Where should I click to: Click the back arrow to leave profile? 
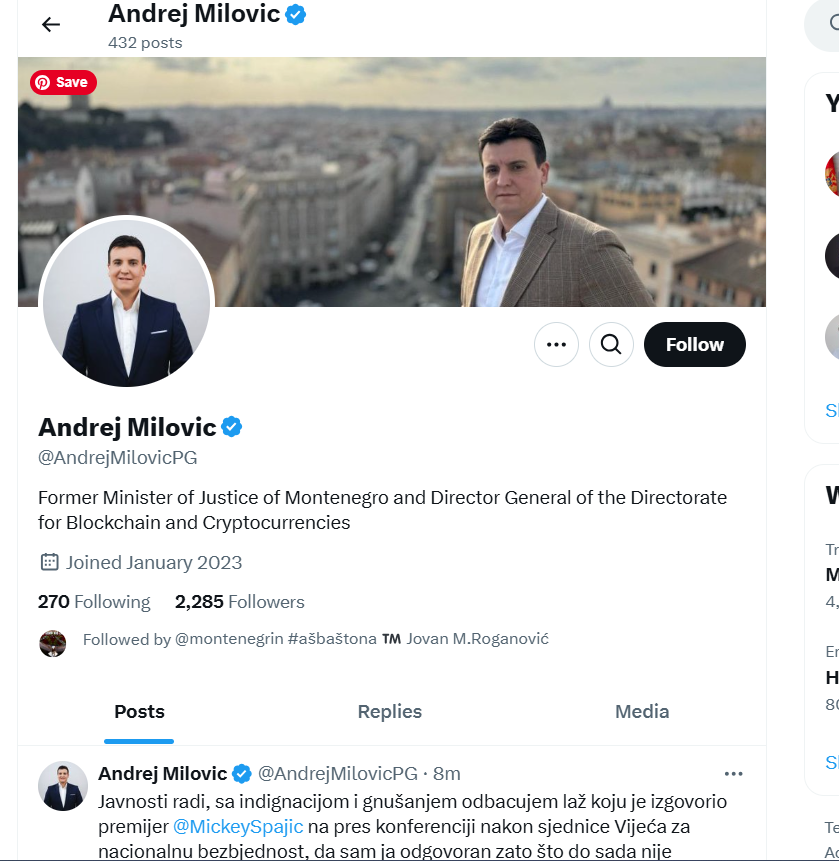click(50, 24)
